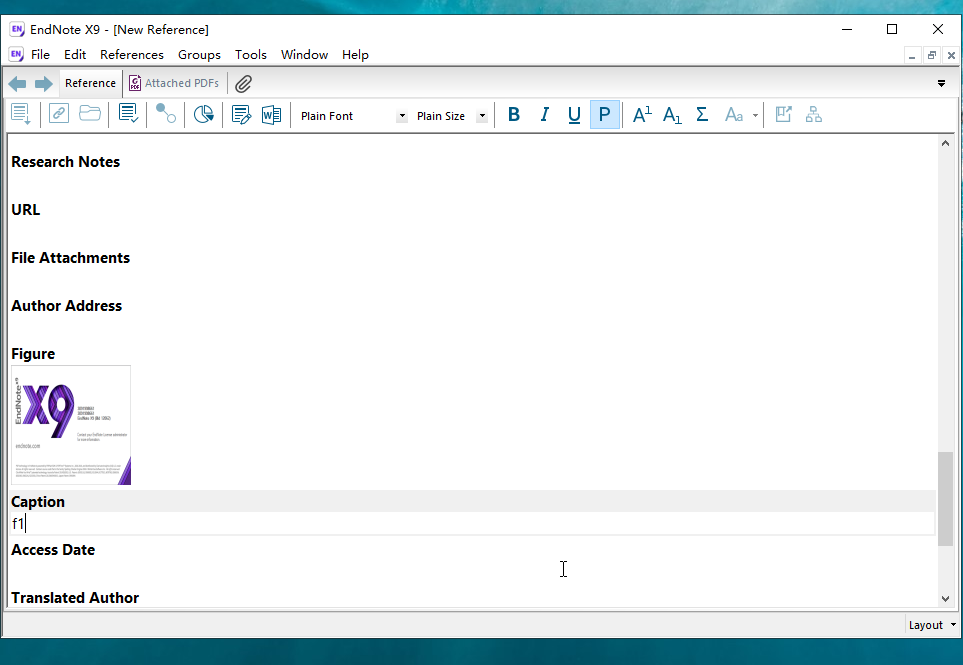Screen dimensions: 963x665
Task: Open the Plain Size dropdown
Action: click(x=482, y=116)
